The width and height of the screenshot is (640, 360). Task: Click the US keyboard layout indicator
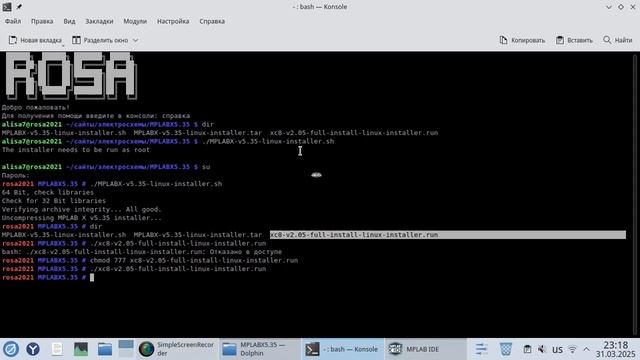tap(557, 350)
